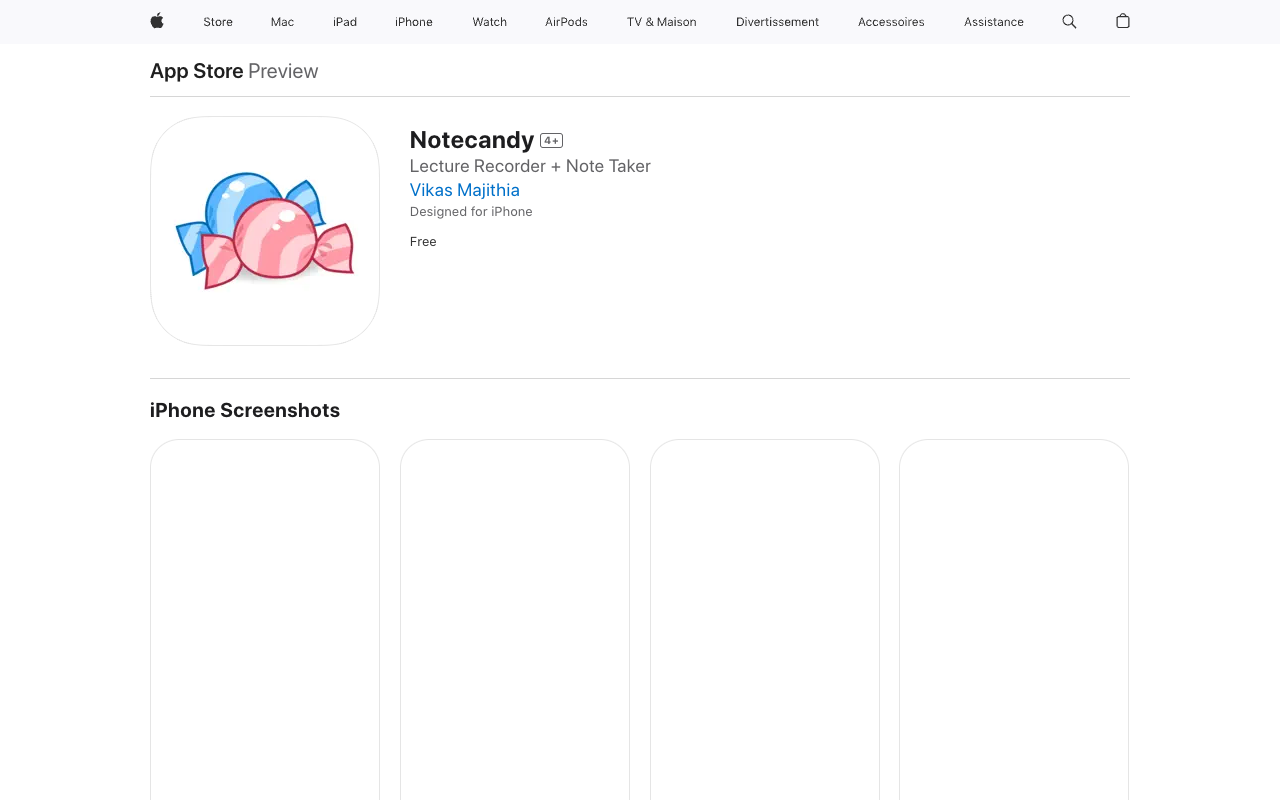Click the Free price label

pyautogui.click(x=423, y=241)
